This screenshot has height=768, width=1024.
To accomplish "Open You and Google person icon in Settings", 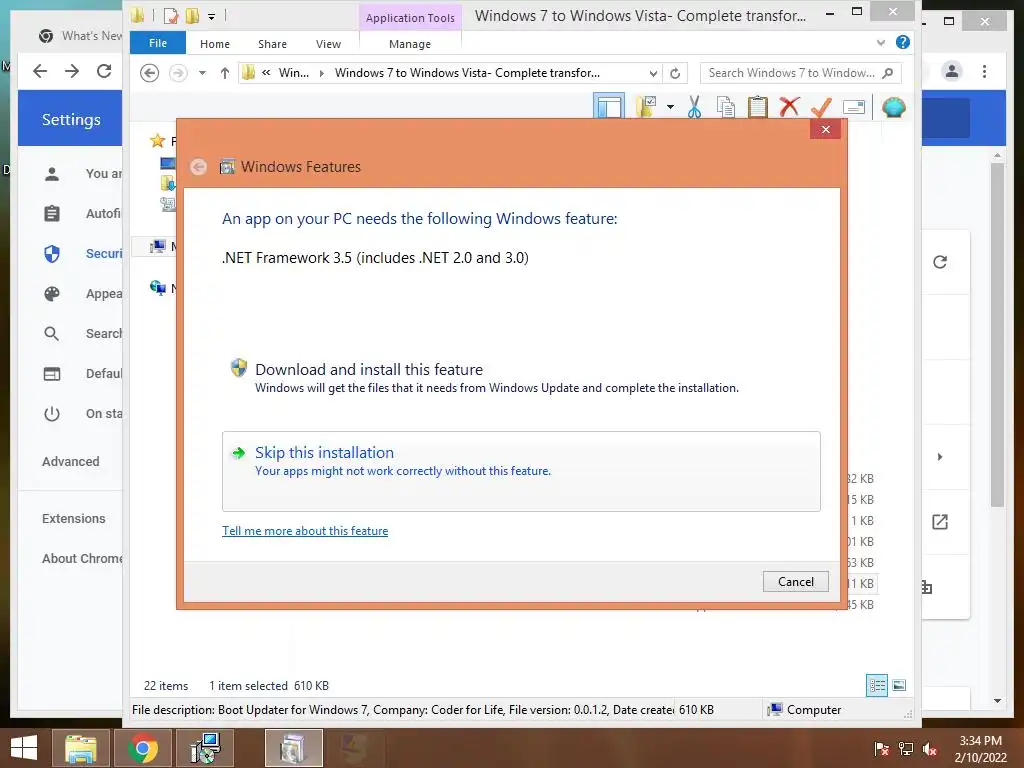I will point(52,174).
